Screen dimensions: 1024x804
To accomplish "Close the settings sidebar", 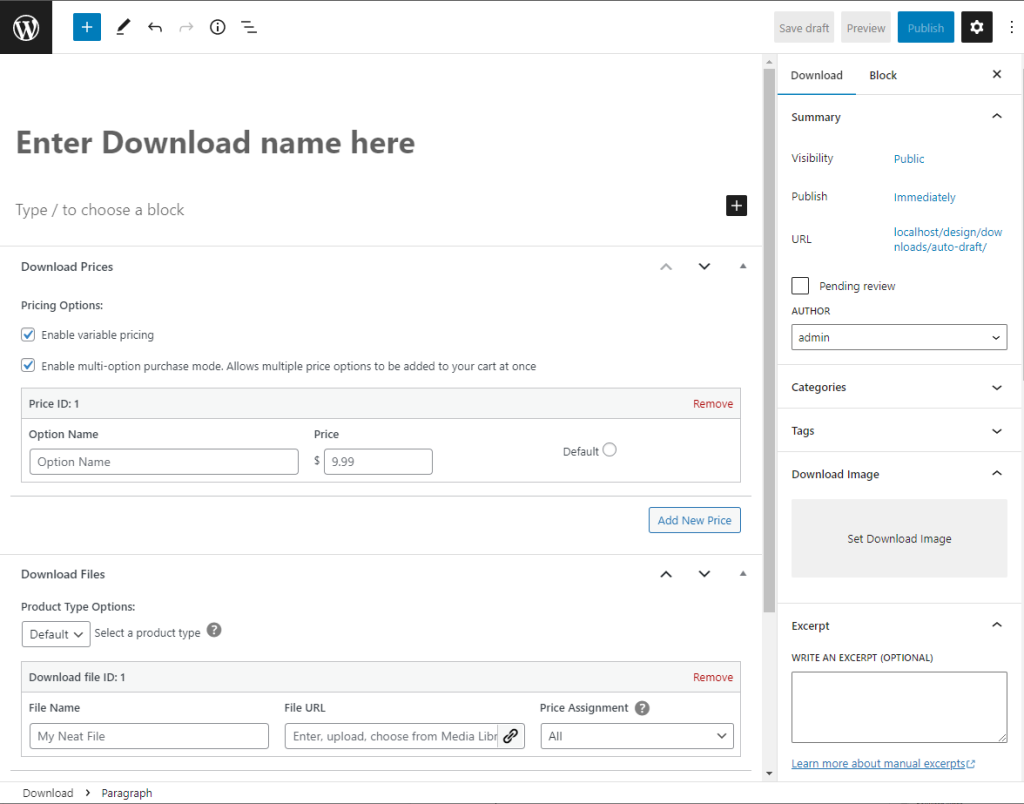I will tap(997, 74).
